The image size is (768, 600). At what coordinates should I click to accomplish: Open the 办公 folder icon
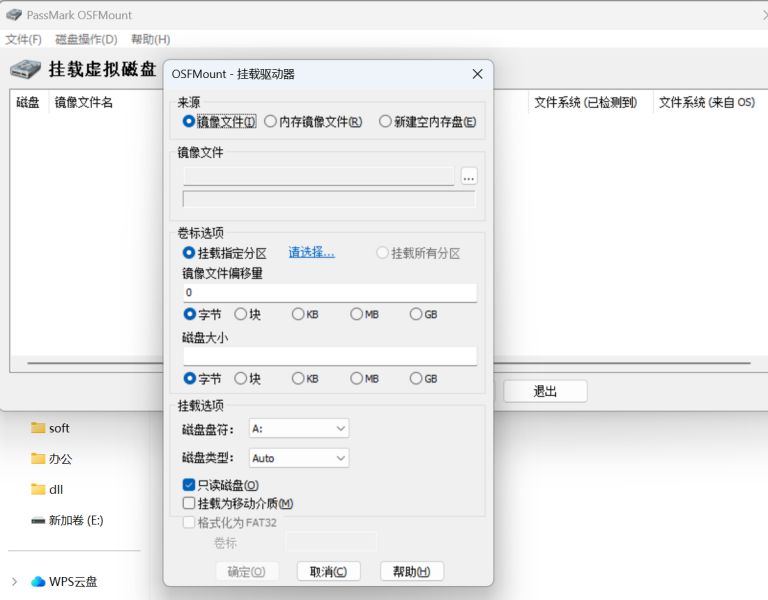pos(38,458)
